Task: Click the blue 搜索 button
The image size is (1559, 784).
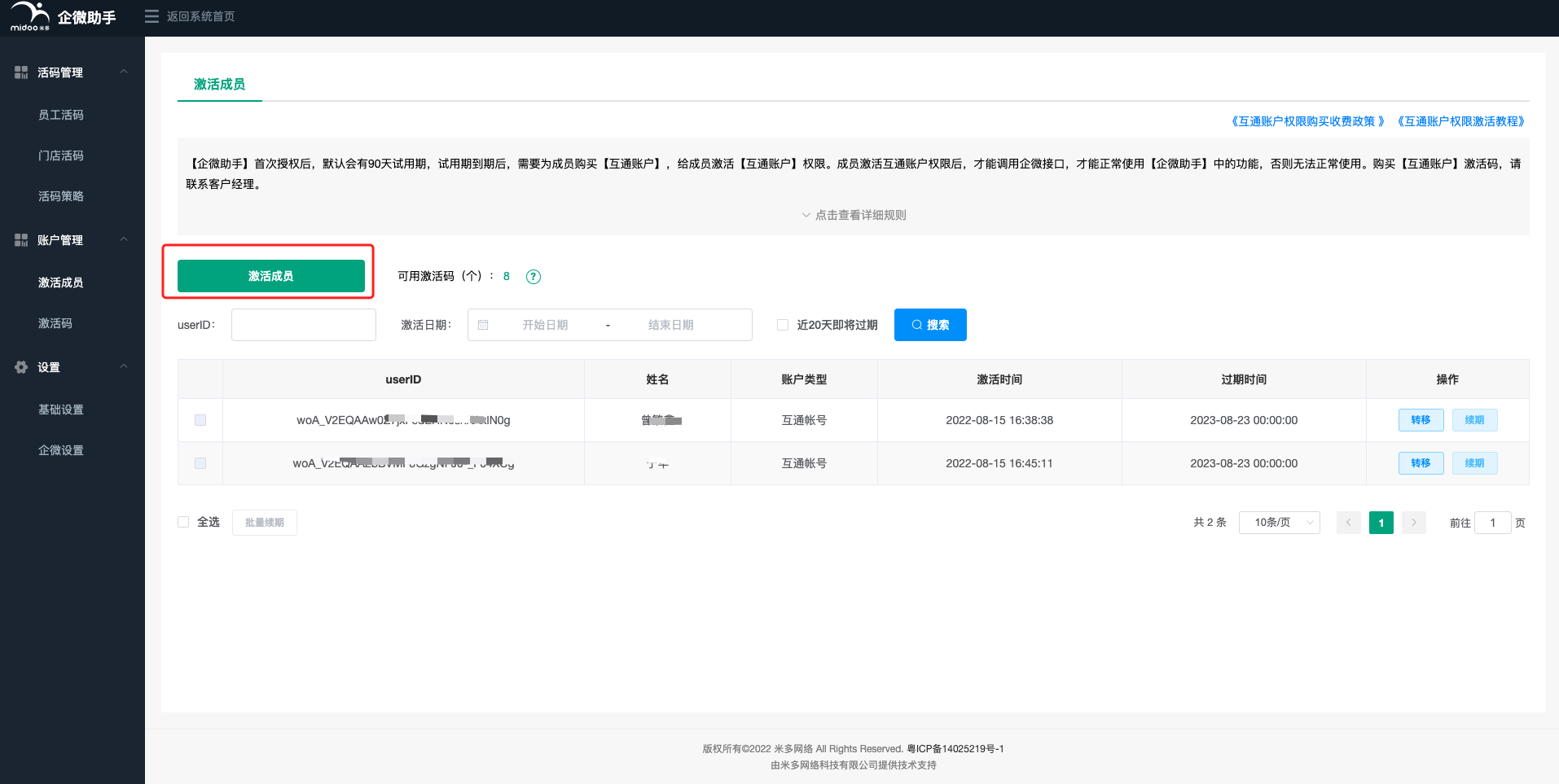Action: tap(930, 325)
